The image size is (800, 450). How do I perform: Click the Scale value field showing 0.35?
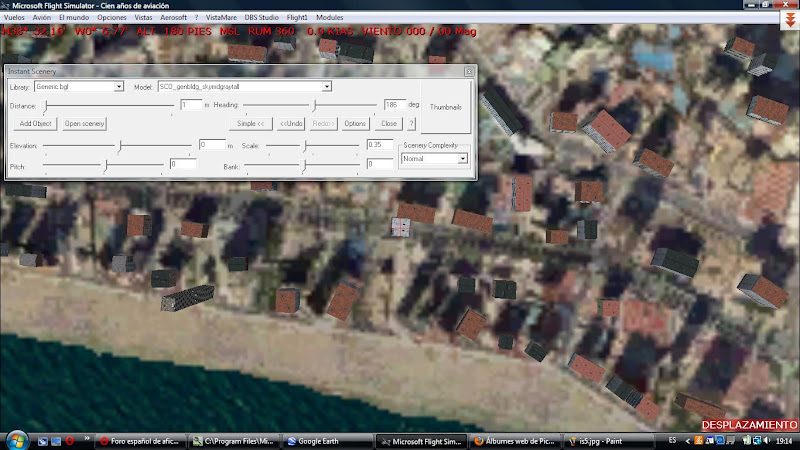pyautogui.click(x=380, y=145)
